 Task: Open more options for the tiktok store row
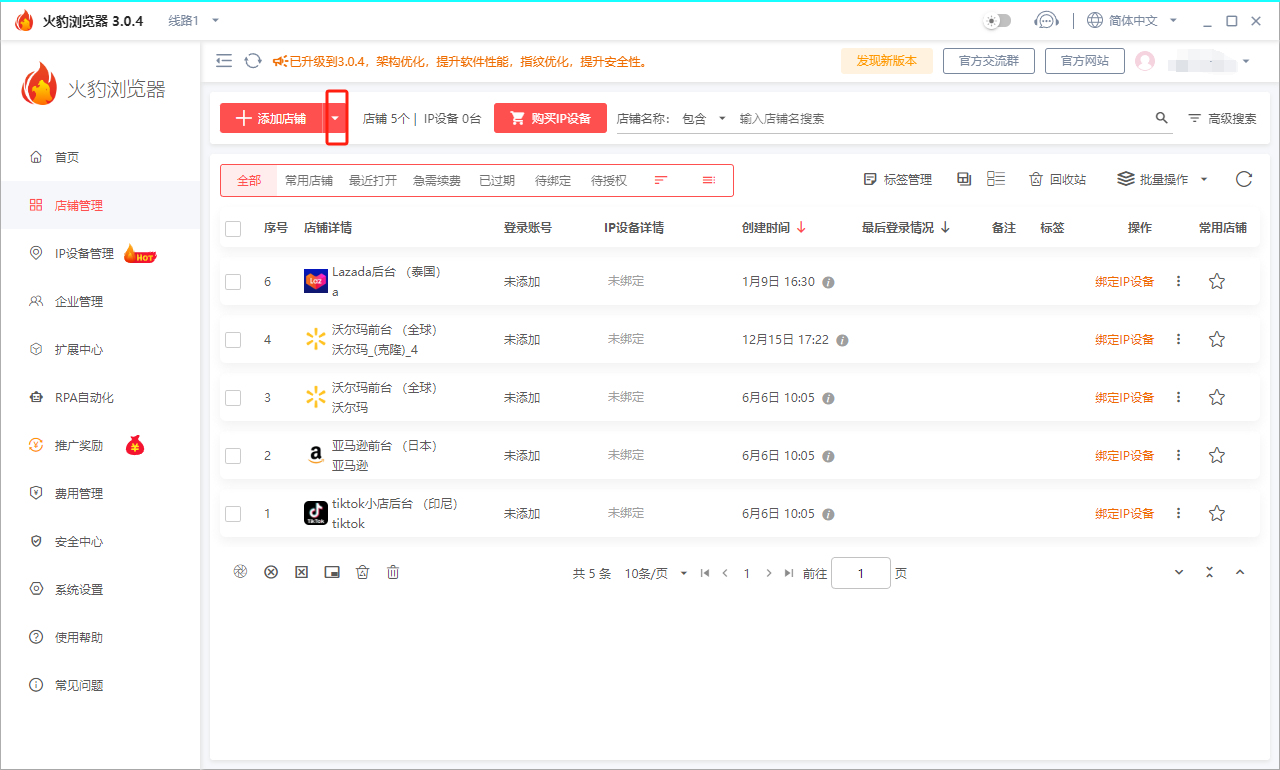coord(1178,513)
